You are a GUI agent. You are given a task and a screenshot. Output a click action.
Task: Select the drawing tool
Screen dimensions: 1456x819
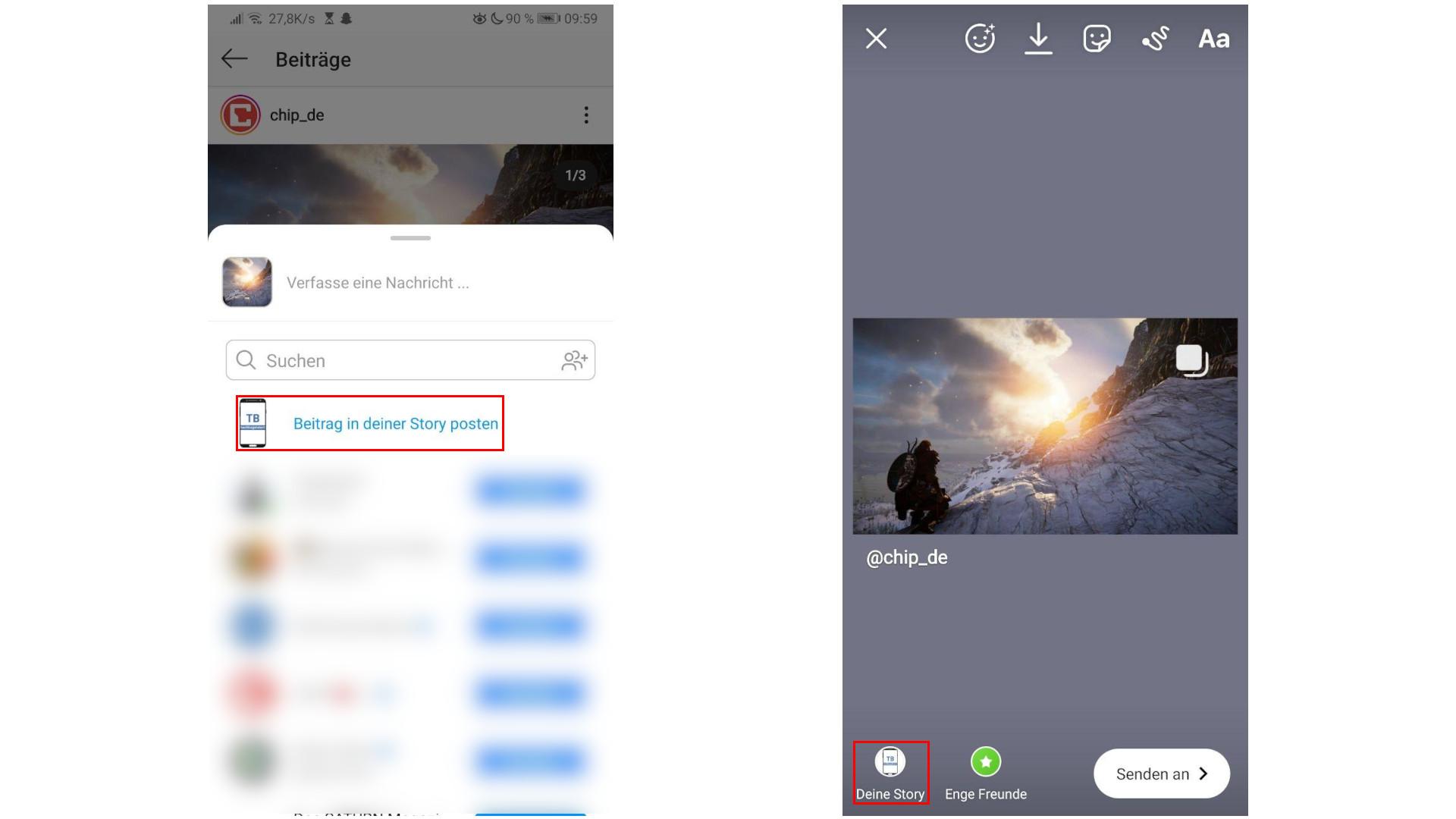(1154, 38)
